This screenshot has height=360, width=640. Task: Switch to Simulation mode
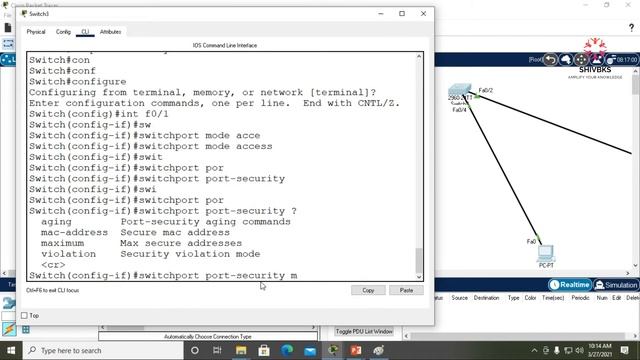point(616,284)
